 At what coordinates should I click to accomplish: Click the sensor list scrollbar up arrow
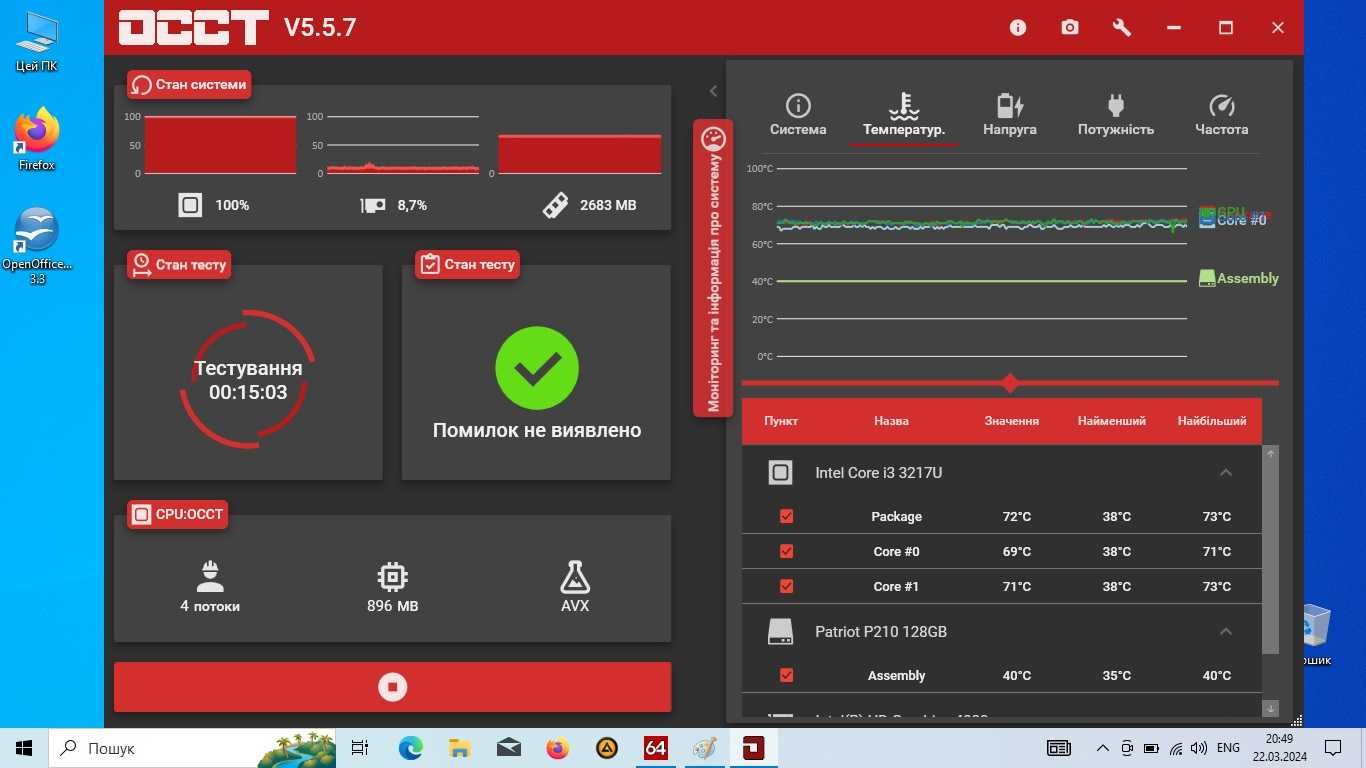point(1271,453)
